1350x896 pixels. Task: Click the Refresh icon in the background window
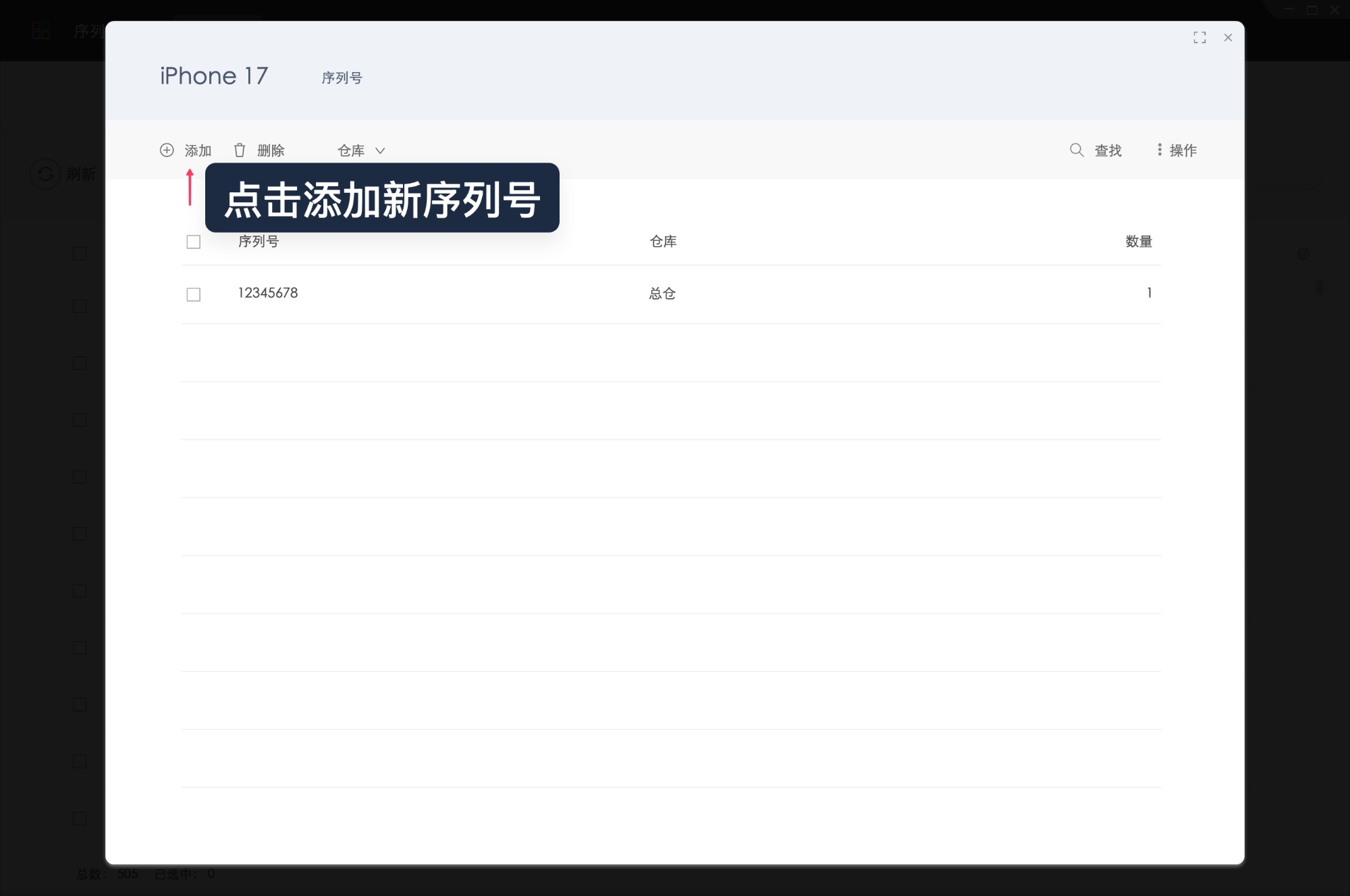[44, 174]
